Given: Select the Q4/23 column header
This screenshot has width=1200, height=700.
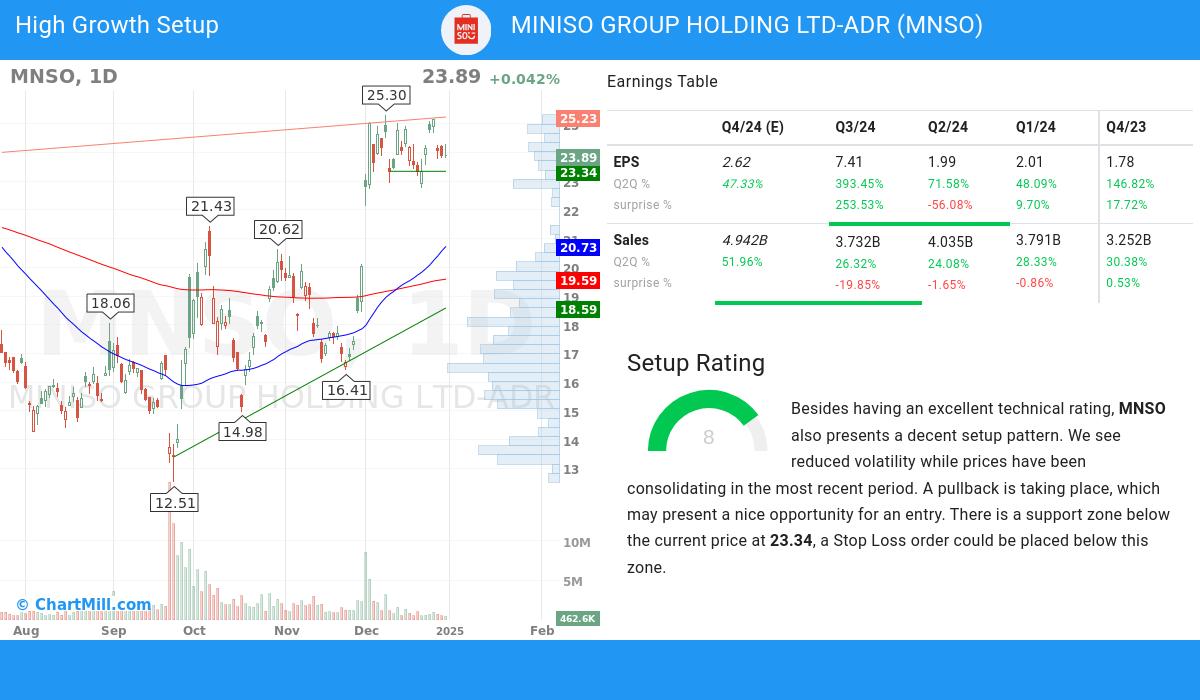Looking at the screenshot, I should pos(1126,127).
